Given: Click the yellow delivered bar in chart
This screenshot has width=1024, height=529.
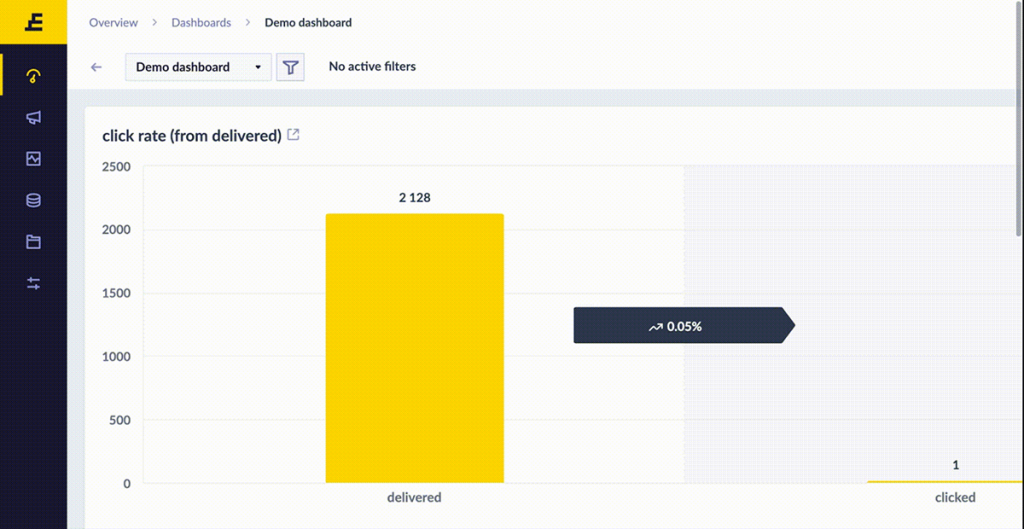Looking at the screenshot, I should (414, 348).
